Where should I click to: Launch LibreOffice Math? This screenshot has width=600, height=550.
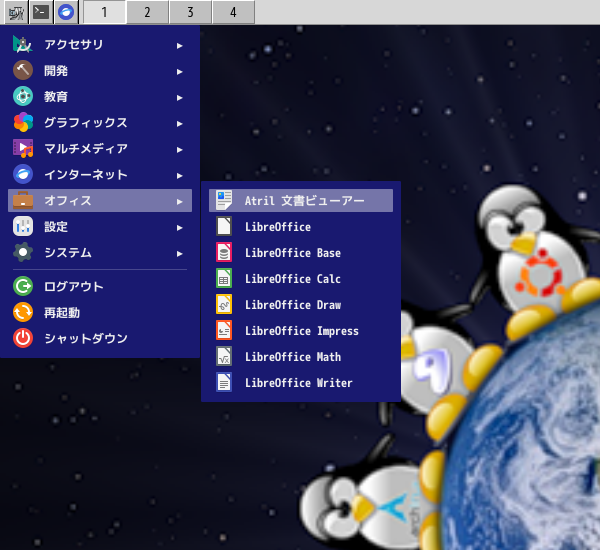301,357
